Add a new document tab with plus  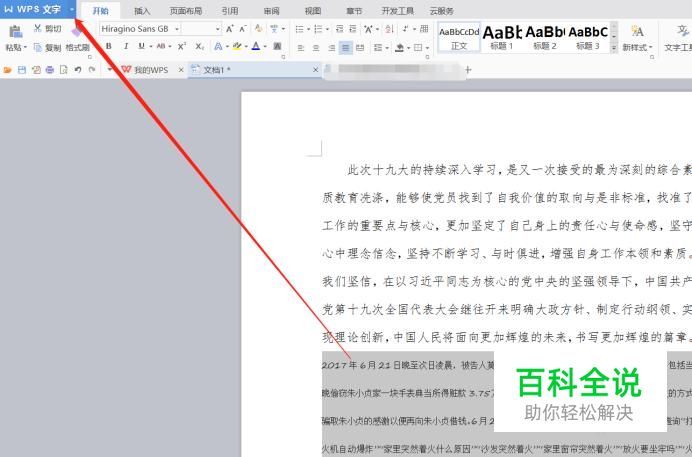(x=468, y=70)
